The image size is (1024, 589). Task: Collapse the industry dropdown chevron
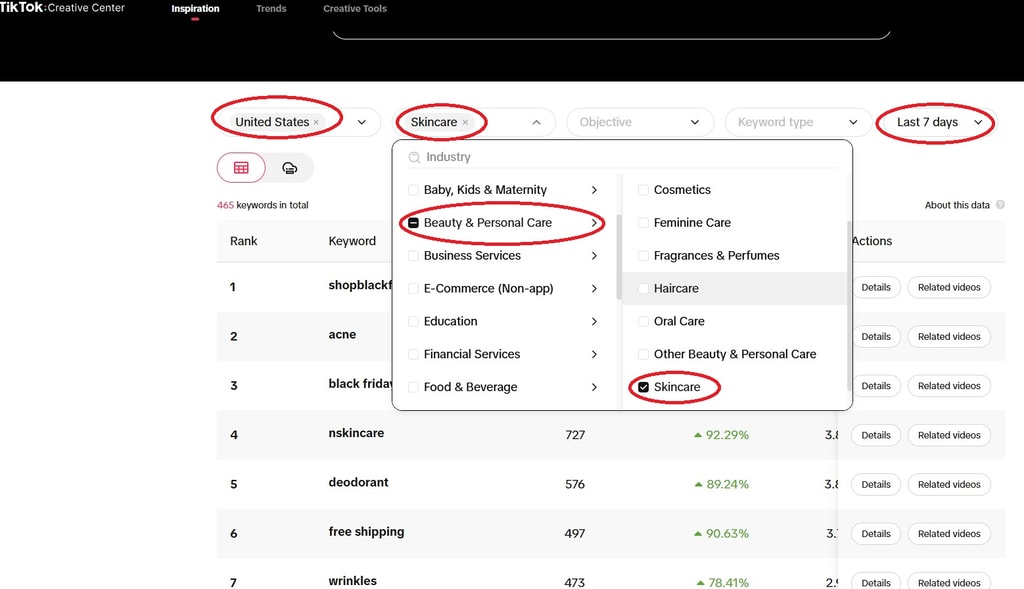[x=536, y=122]
